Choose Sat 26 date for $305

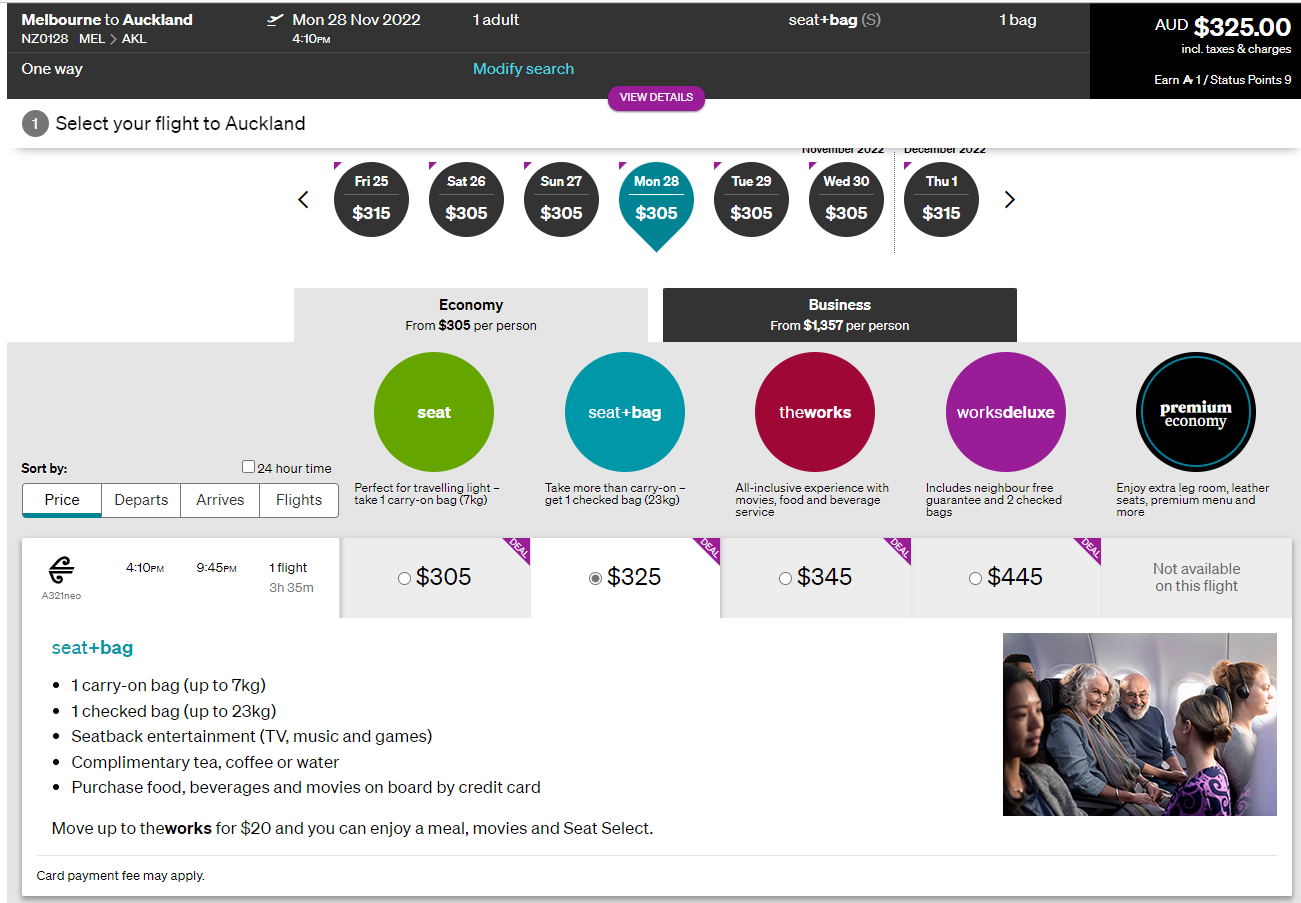tap(466, 200)
